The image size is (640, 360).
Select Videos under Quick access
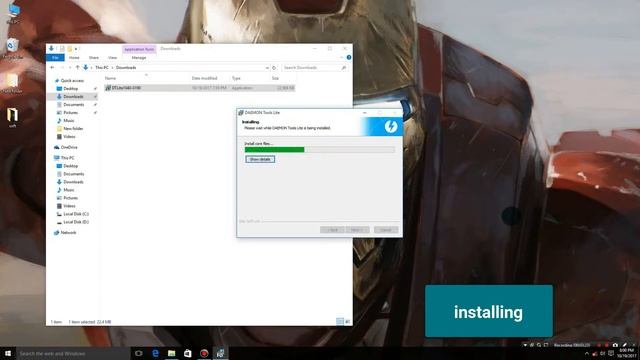pyautogui.click(x=69, y=136)
